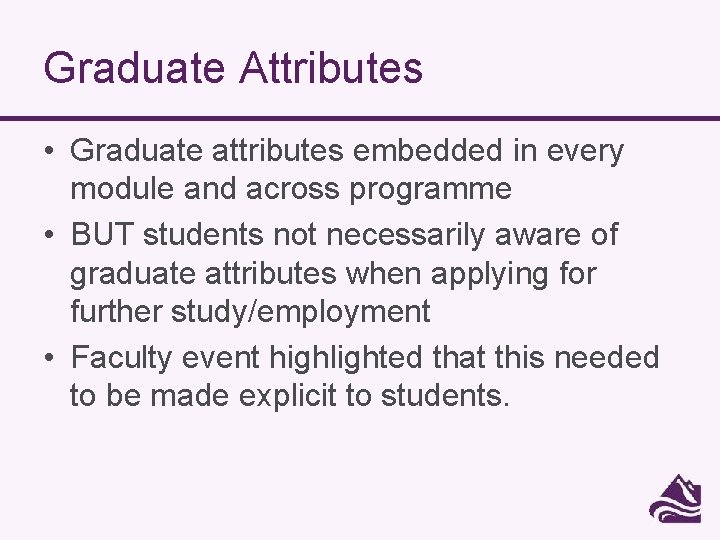Click the line 'module and across programme'
This screenshot has width=720, height=540.
[x=291, y=190]
